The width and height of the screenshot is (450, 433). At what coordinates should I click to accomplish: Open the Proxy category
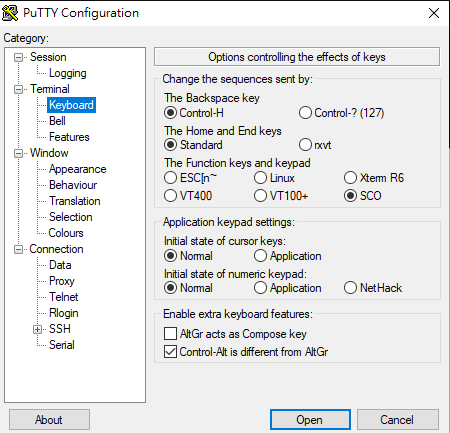(62, 281)
